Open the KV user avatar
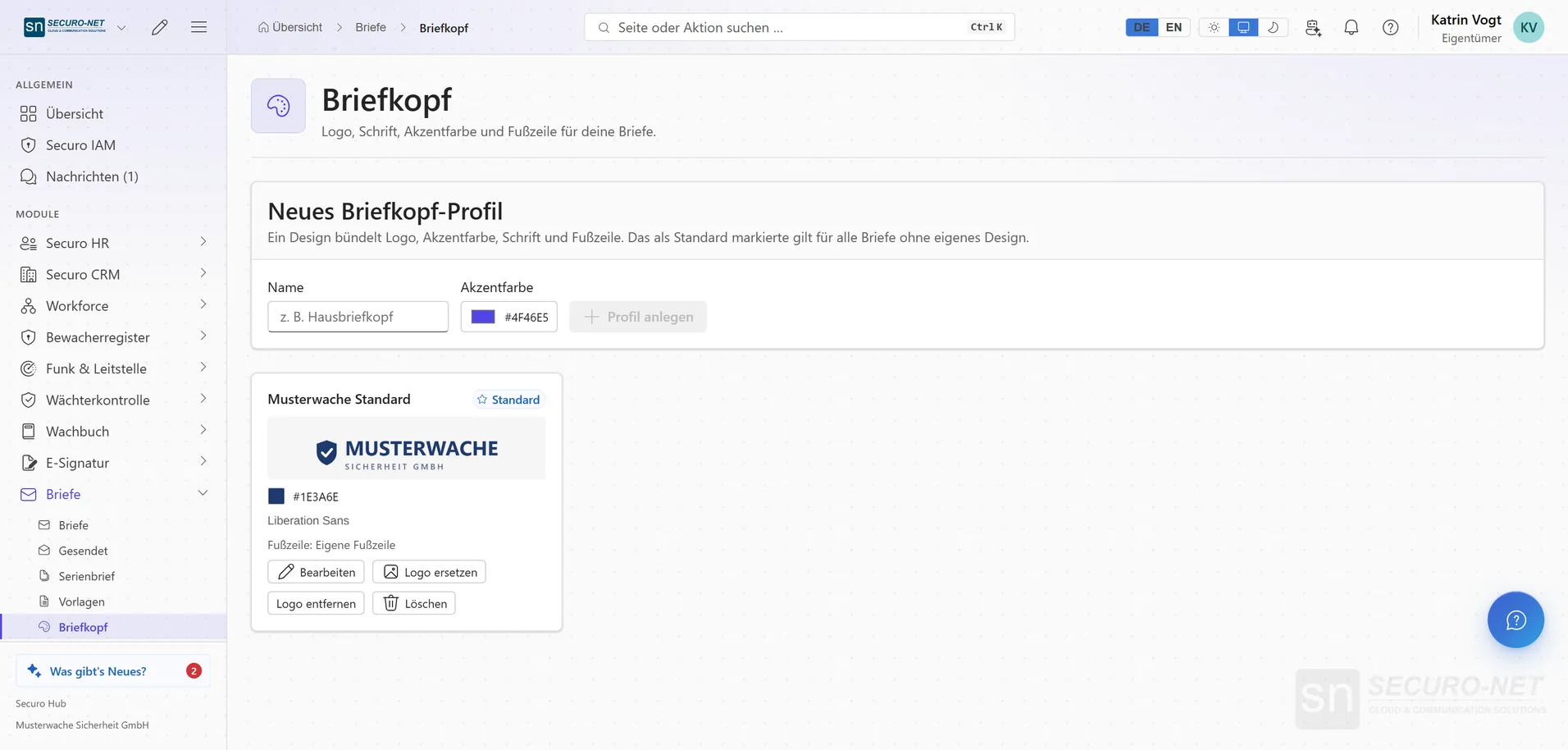Screen dimensions: 1568x750 coord(1529,27)
